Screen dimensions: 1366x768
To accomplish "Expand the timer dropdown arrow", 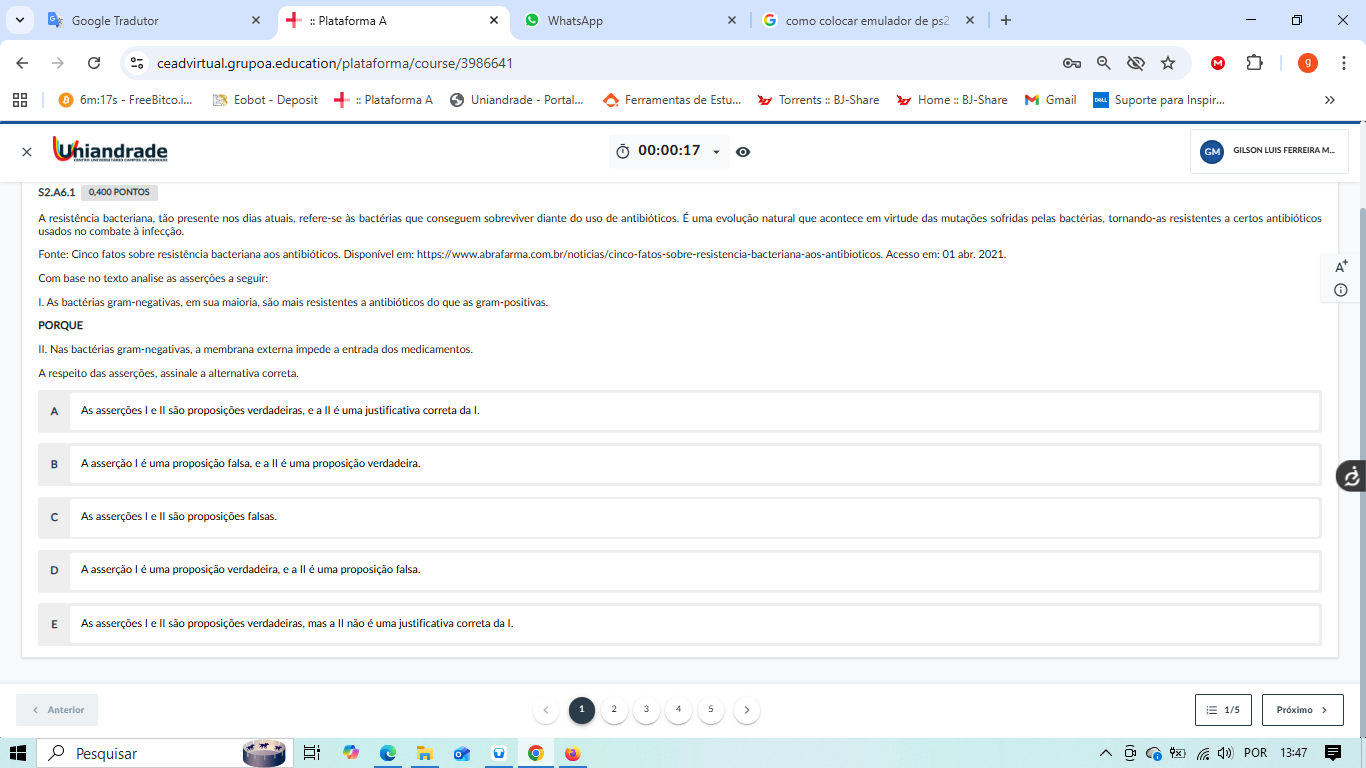I will [716, 152].
